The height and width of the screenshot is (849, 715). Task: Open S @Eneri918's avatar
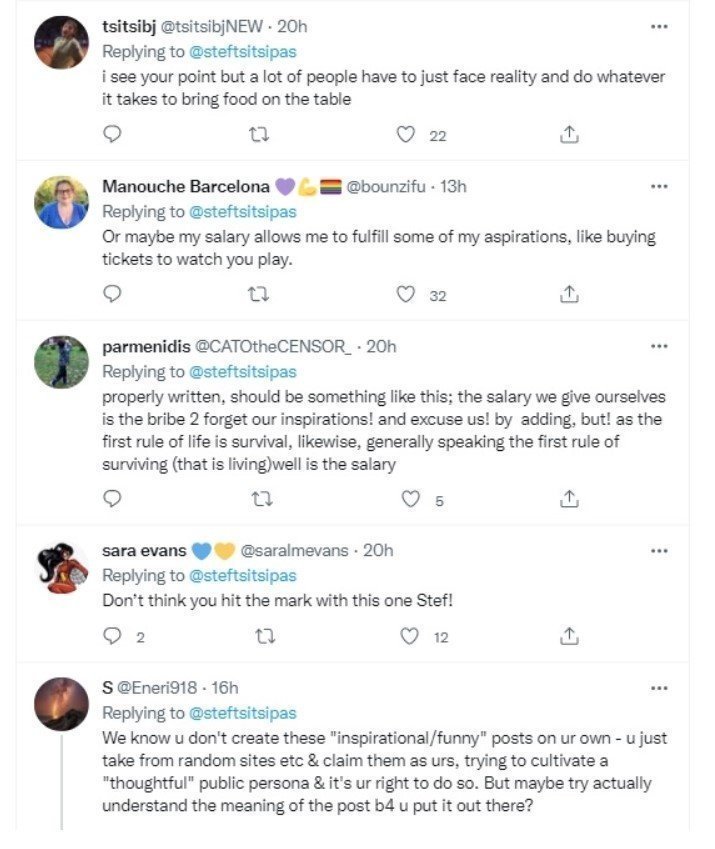pyautogui.click(x=61, y=704)
